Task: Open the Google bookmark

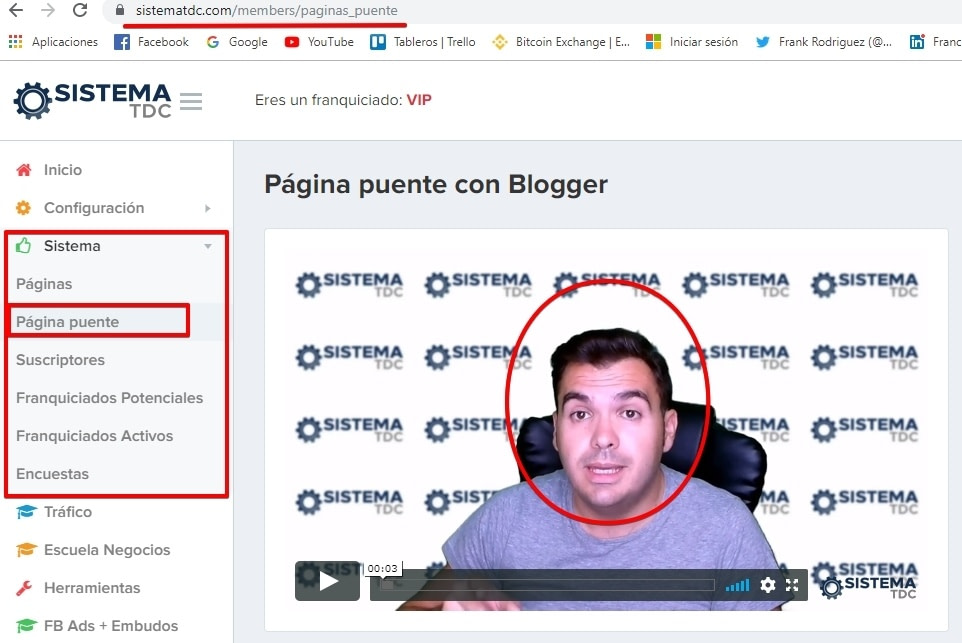Action: [237, 42]
